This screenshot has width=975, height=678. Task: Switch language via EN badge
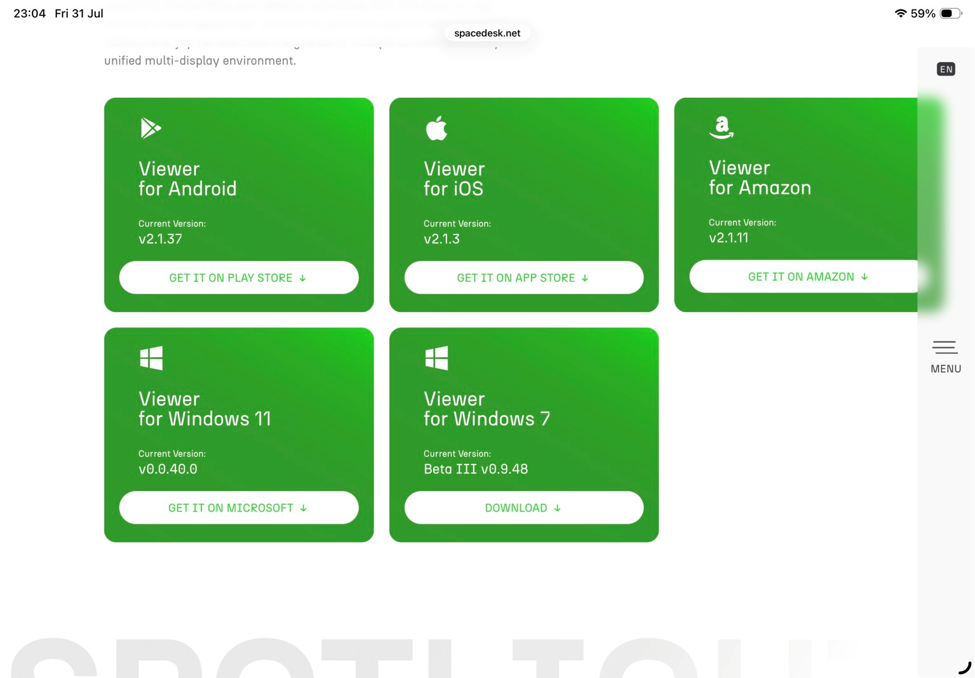point(946,69)
